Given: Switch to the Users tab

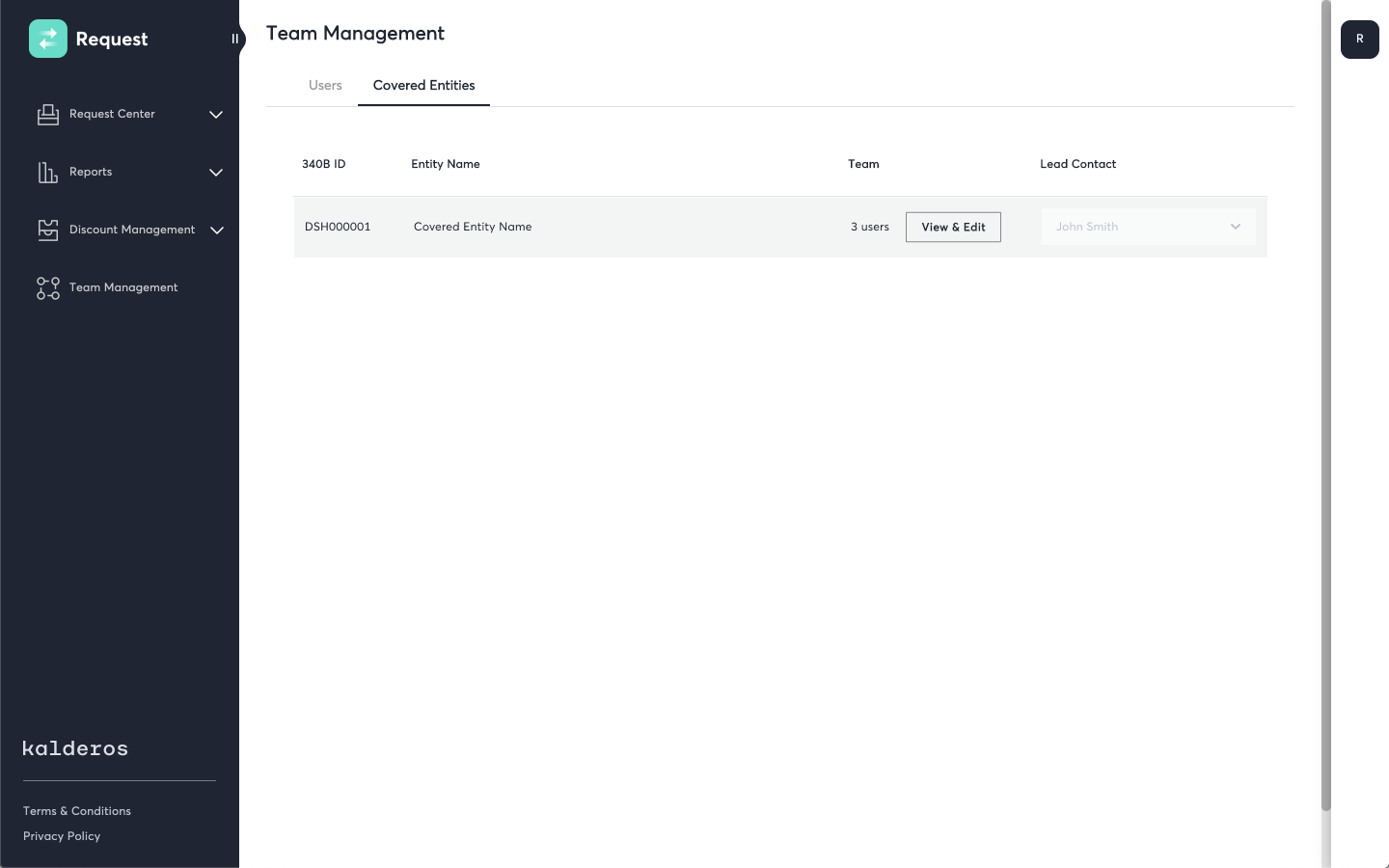Looking at the screenshot, I should pos(325,85).
